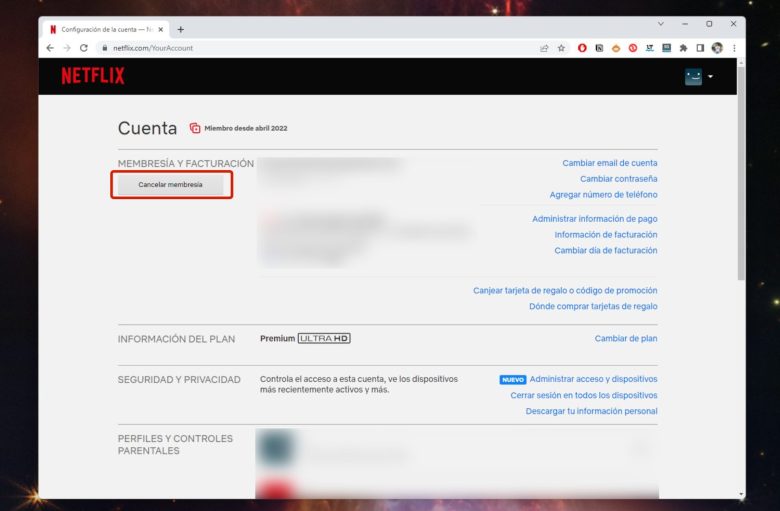Open the extensions puzzle menu
Screen dimensions: 780x511
coord(683,48)
